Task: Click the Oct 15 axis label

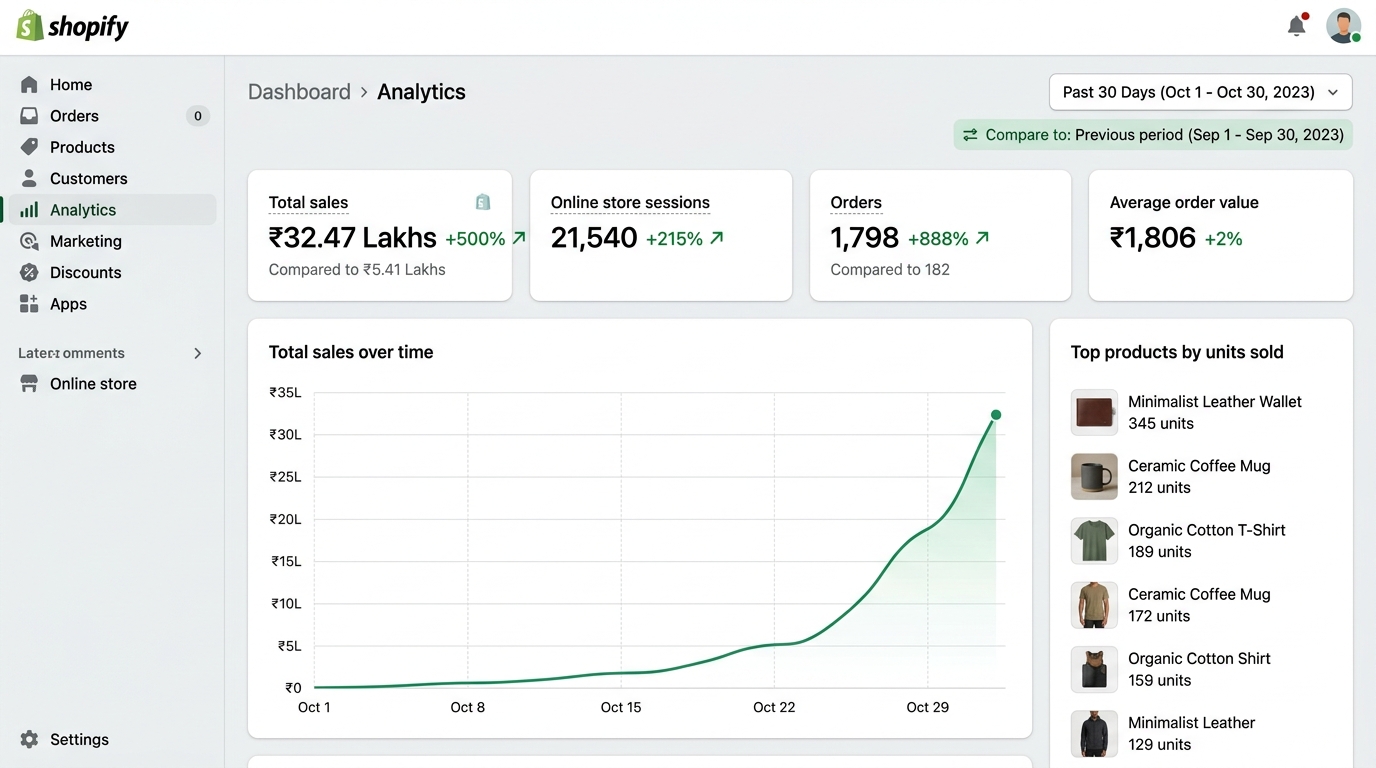Action: click(x=621, y=707)
